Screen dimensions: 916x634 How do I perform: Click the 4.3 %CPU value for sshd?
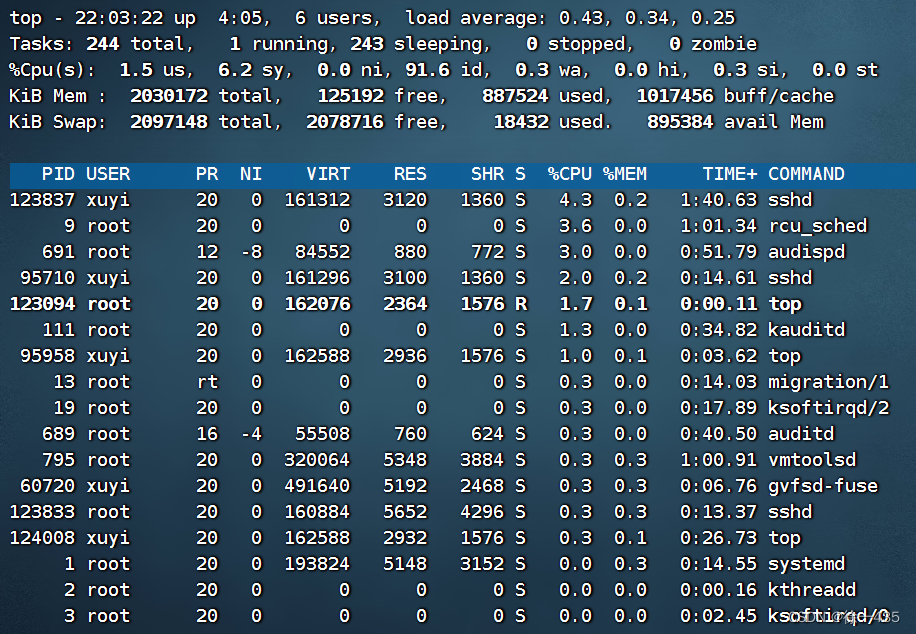(575, 200)
